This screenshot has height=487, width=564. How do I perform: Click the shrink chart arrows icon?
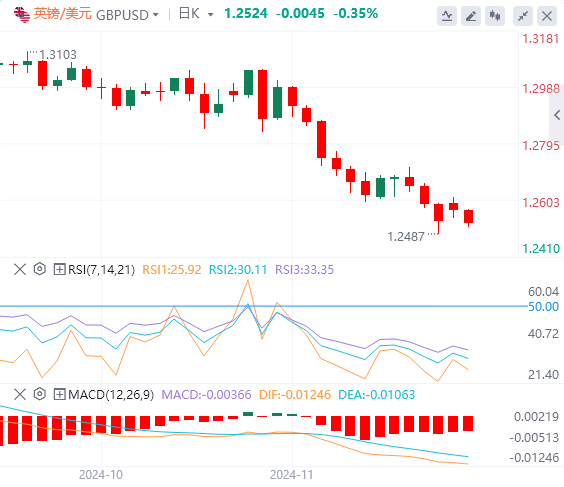point(523,16)
